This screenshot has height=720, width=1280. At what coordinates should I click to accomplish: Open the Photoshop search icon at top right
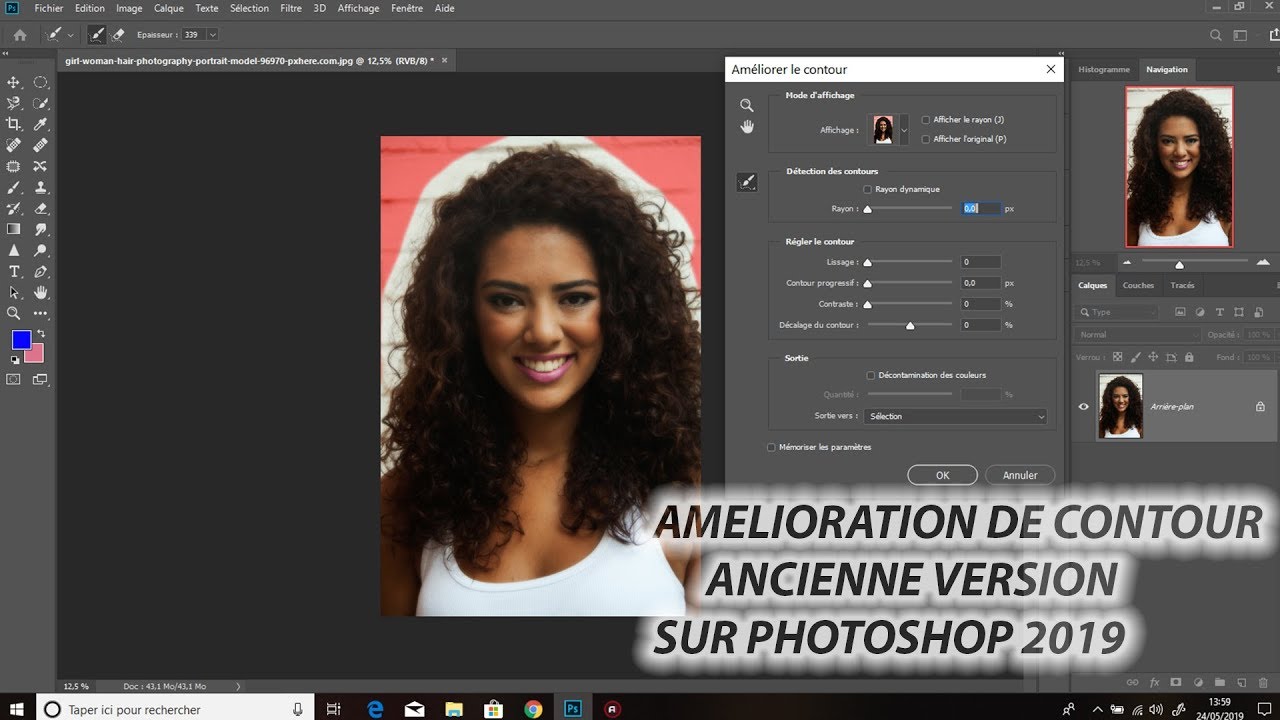coord(1216,34)
